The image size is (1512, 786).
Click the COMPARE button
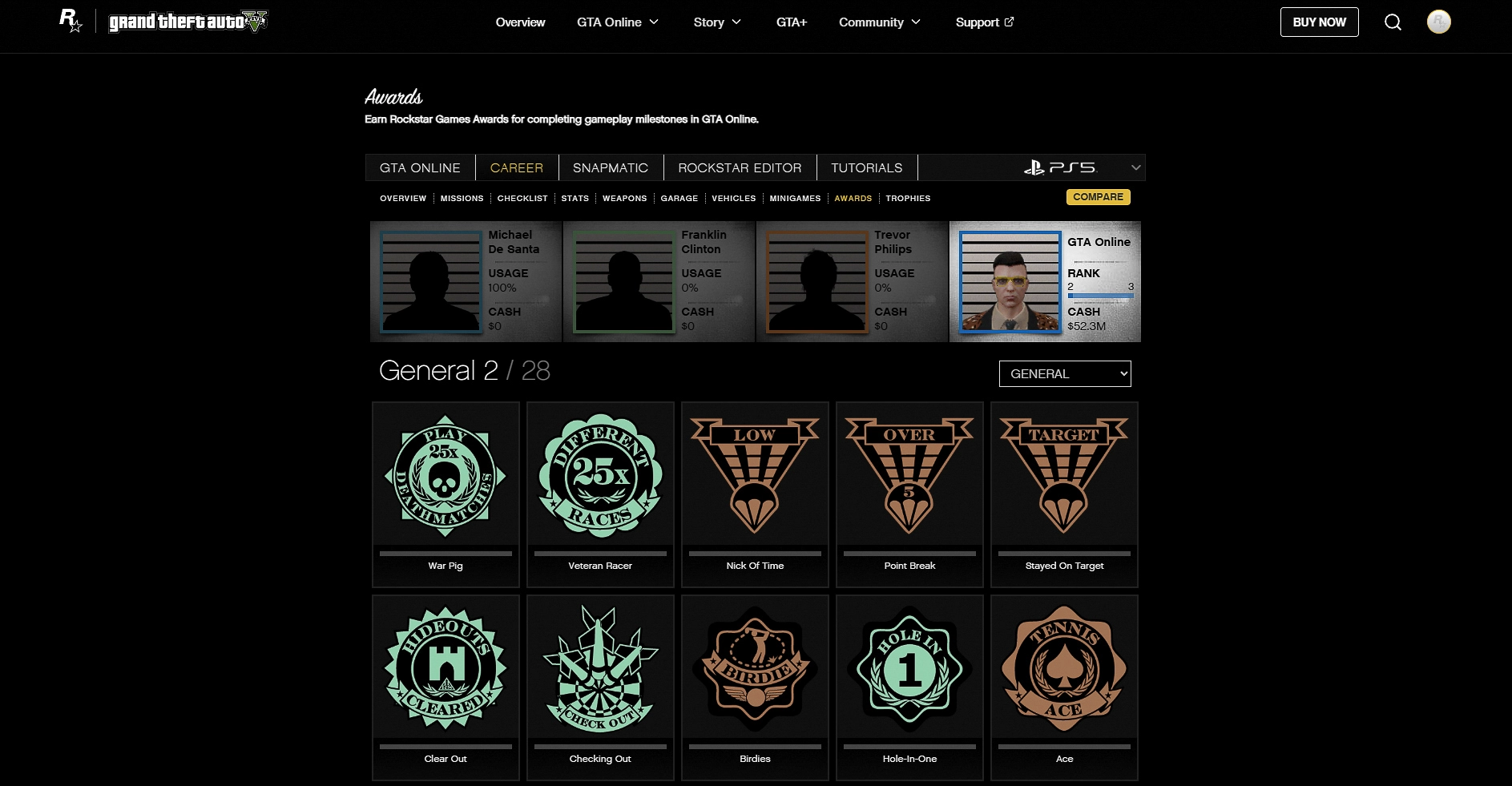(x=1098, y=197)
